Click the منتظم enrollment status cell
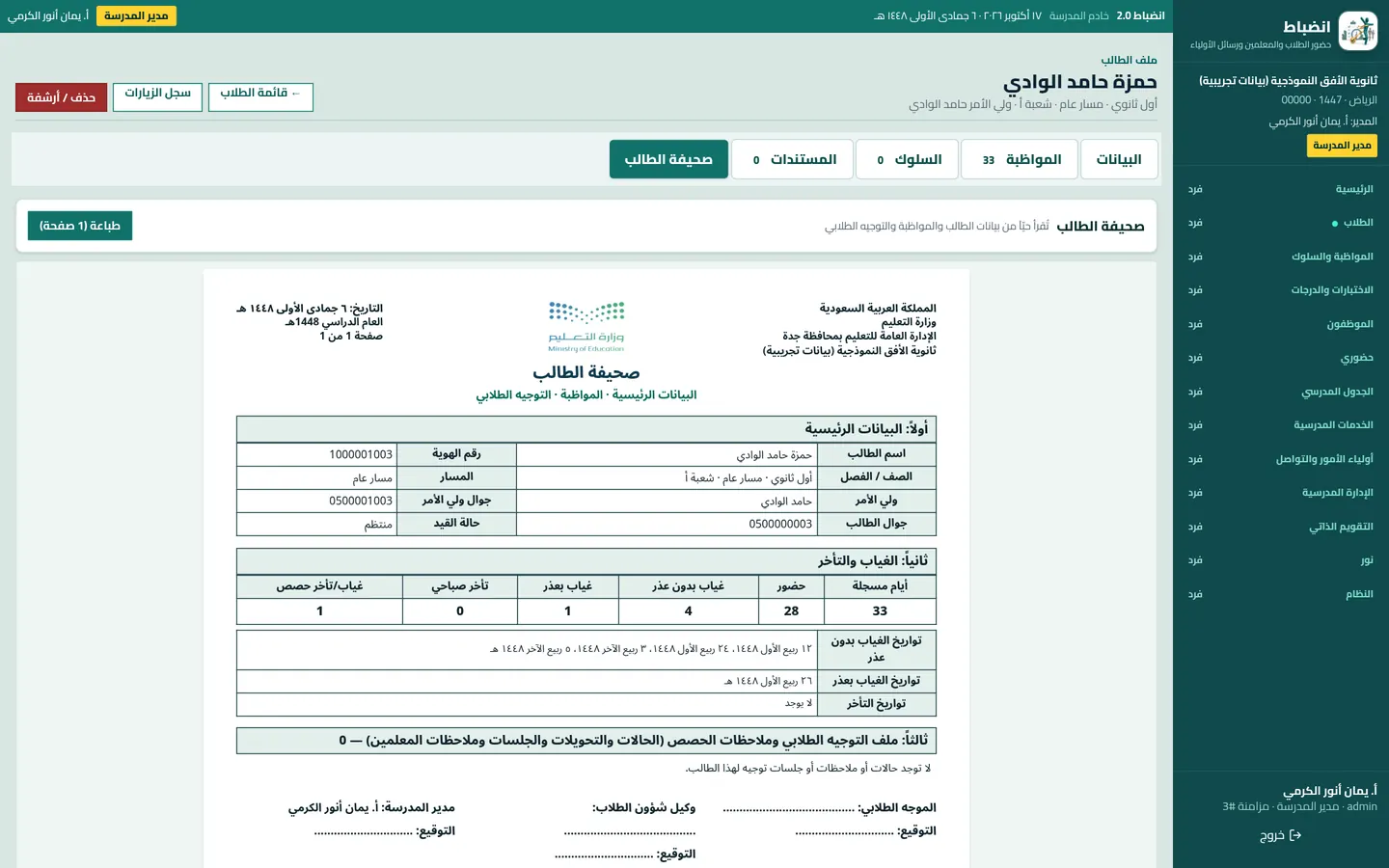1389x868 pixels. coord(315,524)
